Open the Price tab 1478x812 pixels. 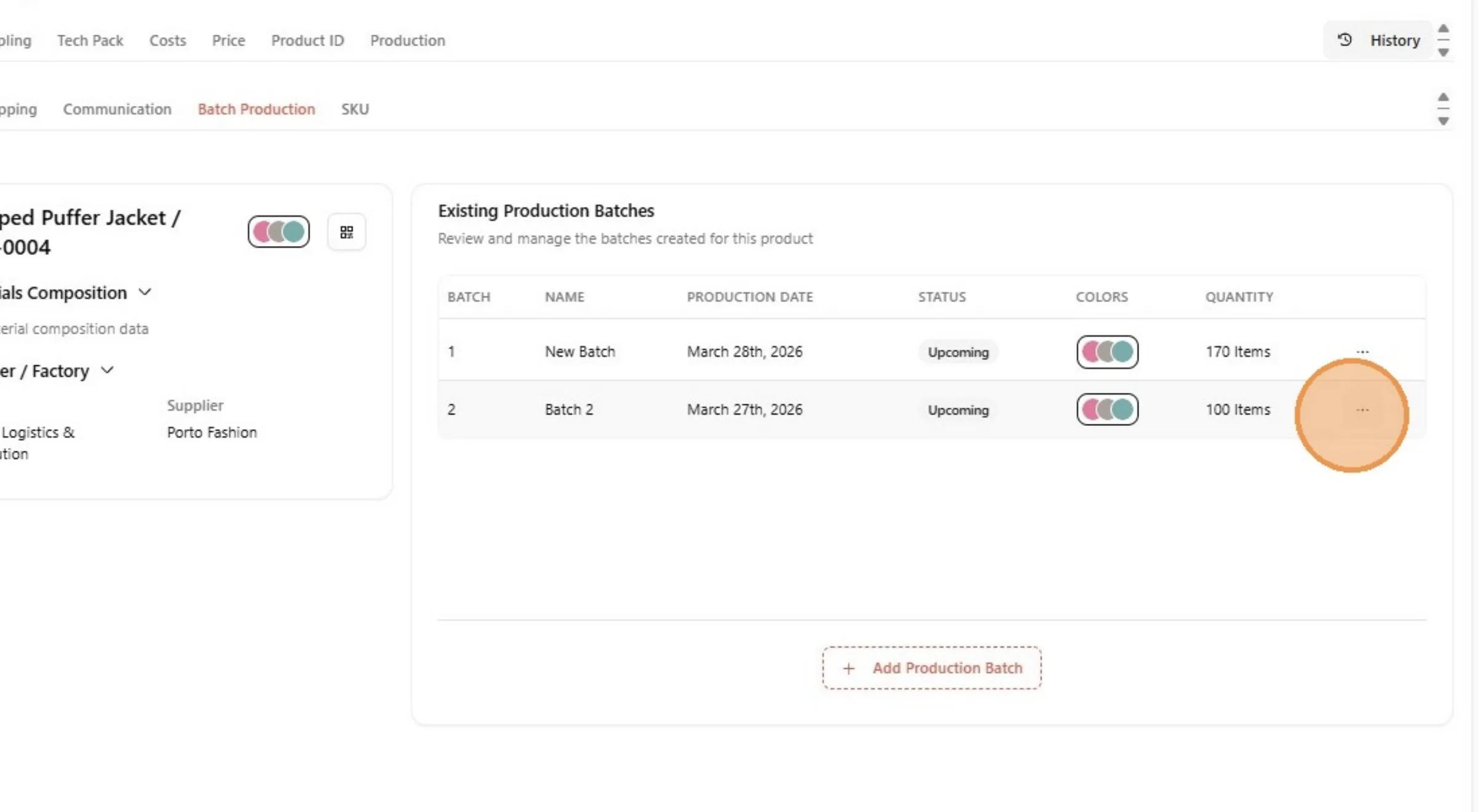pyautogui.click(x=228, y=41)
